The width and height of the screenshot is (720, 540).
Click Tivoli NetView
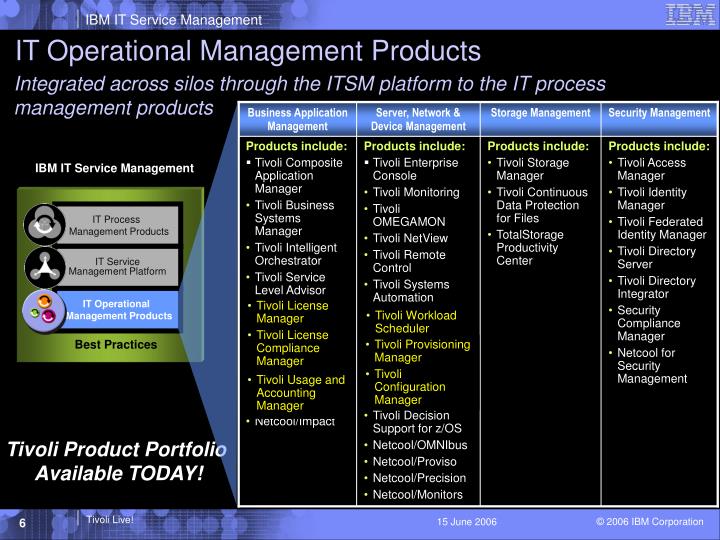[410, 238]
